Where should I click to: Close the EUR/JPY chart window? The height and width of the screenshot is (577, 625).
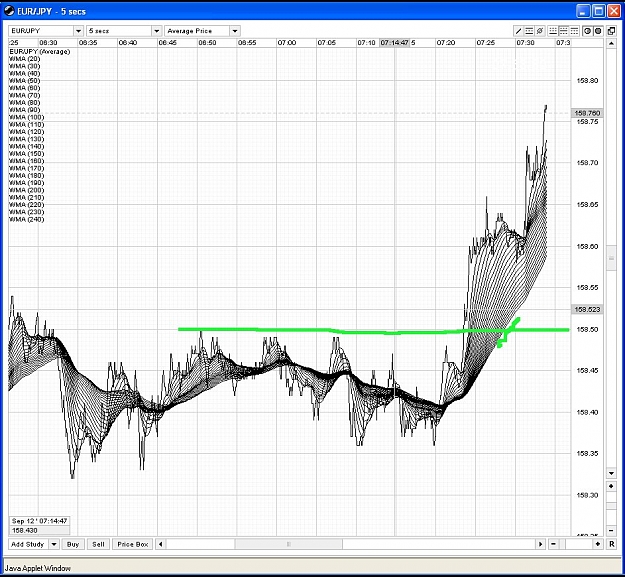(614, 11)
